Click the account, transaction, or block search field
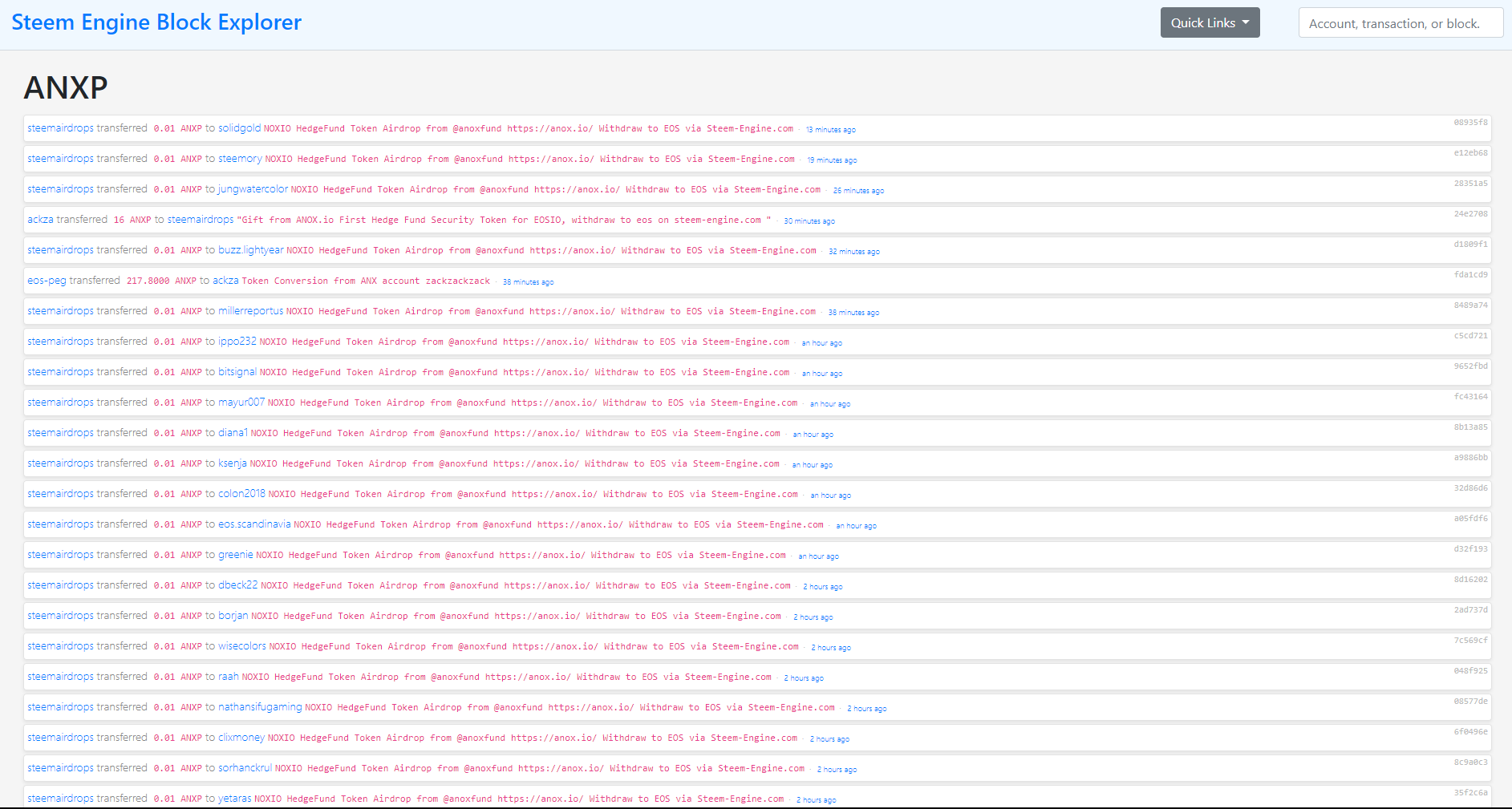The height and width of the screenshot is (809, 1512). [x=1400, y=23]
